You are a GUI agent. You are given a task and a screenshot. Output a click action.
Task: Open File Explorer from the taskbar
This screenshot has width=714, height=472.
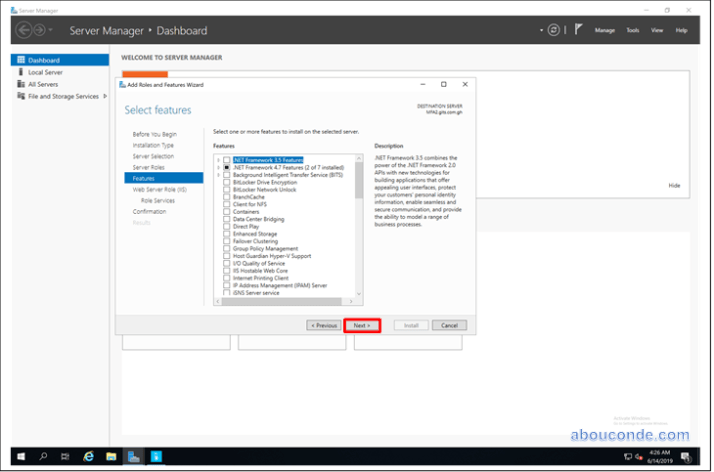[111, 456]
